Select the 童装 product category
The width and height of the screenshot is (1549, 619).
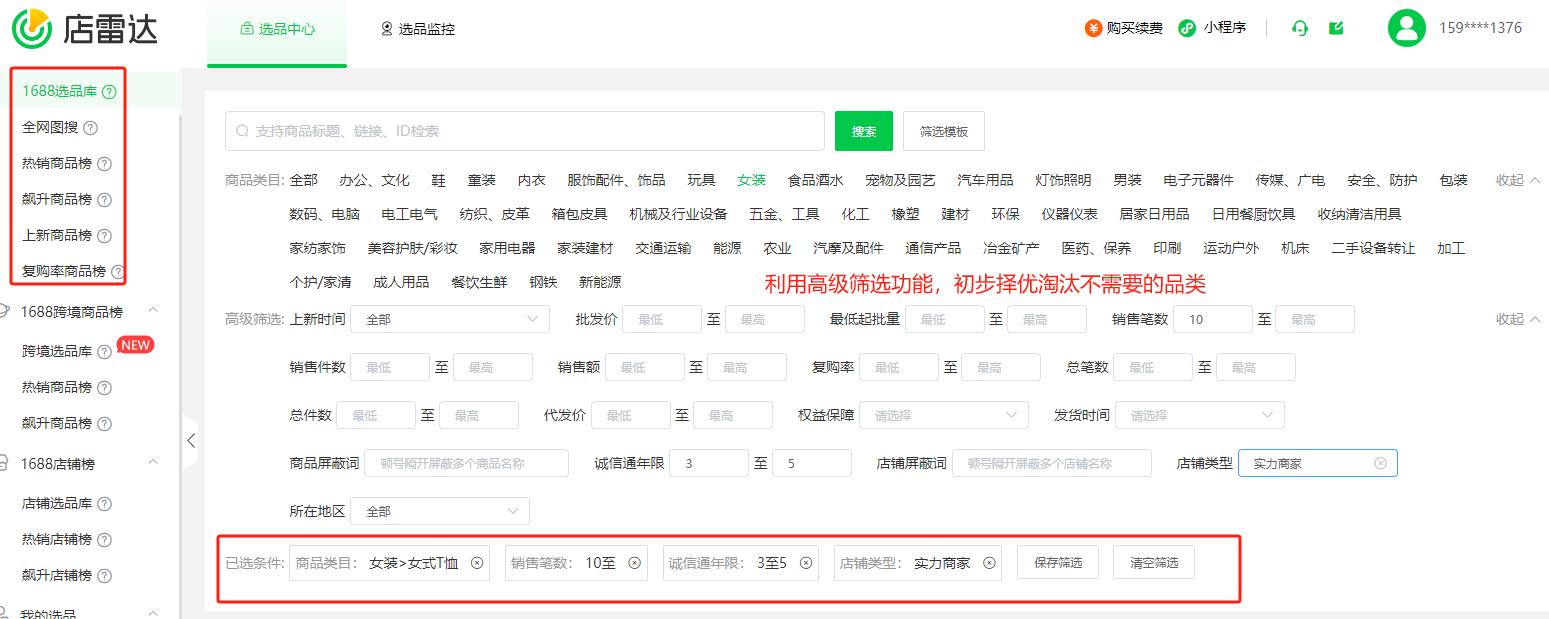[481, 180]
